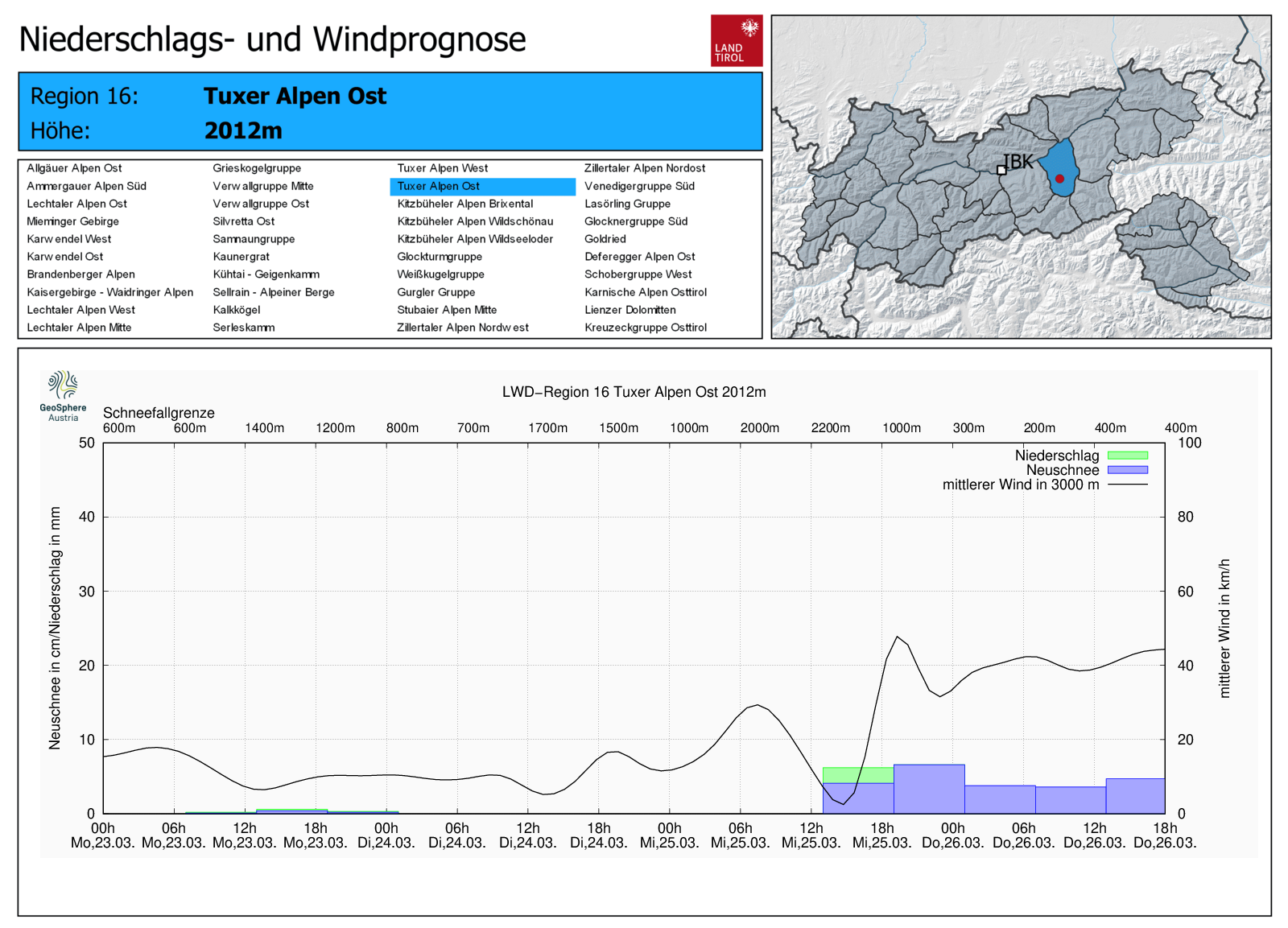Click the Land Tirol logo

(736, 40)
